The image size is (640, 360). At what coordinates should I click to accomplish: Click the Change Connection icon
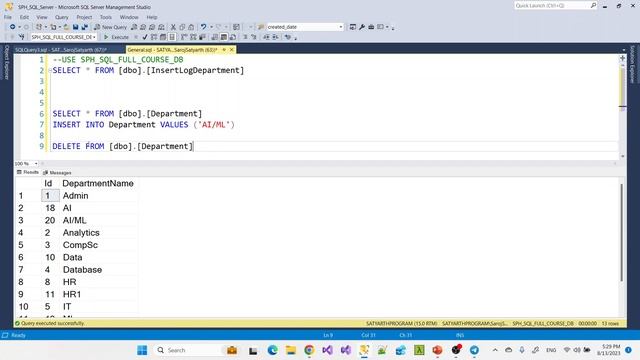[21, 37]
